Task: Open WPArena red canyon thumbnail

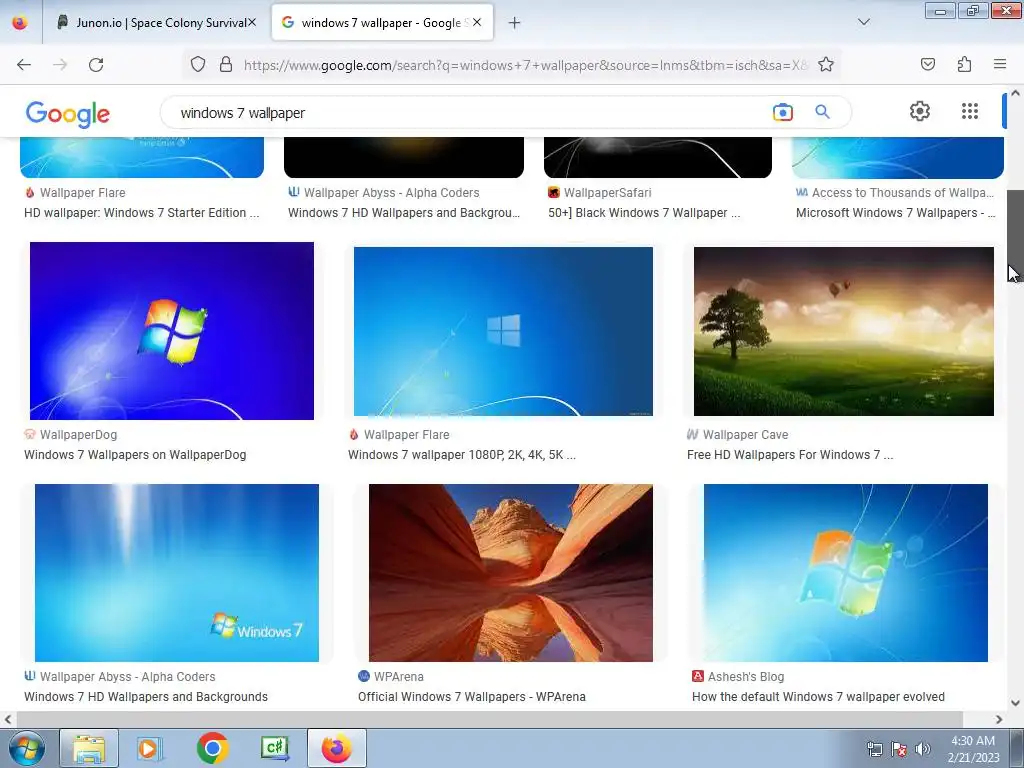Action: pyautogui.click(x=511, y=573)
